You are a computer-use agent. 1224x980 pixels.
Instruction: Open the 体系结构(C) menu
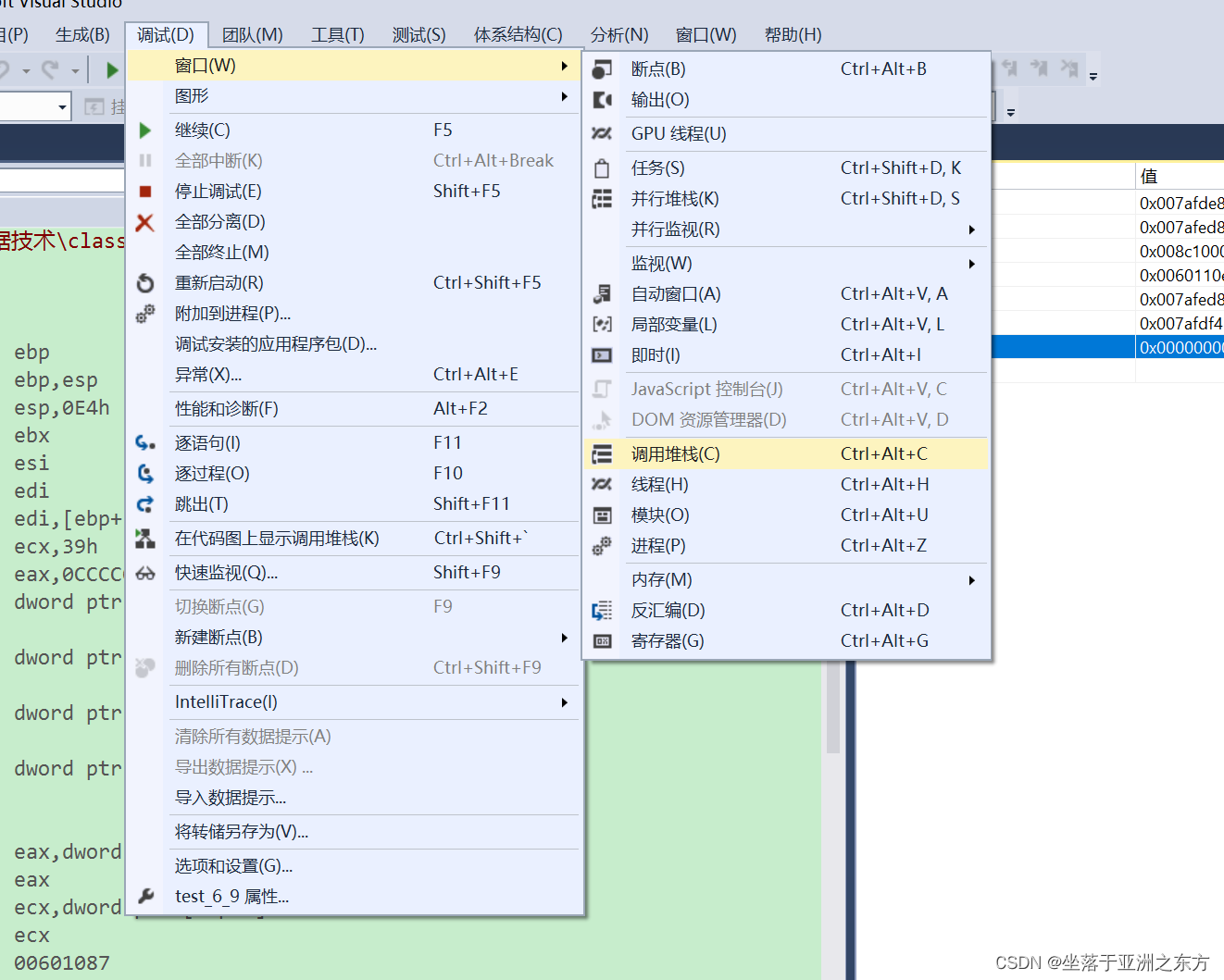(x=518, y=35)
